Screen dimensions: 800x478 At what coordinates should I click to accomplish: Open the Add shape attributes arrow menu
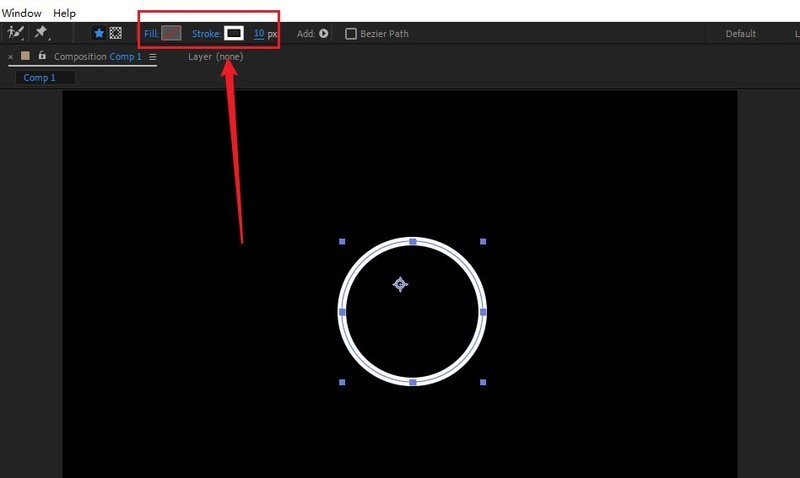tap(324, 33)
